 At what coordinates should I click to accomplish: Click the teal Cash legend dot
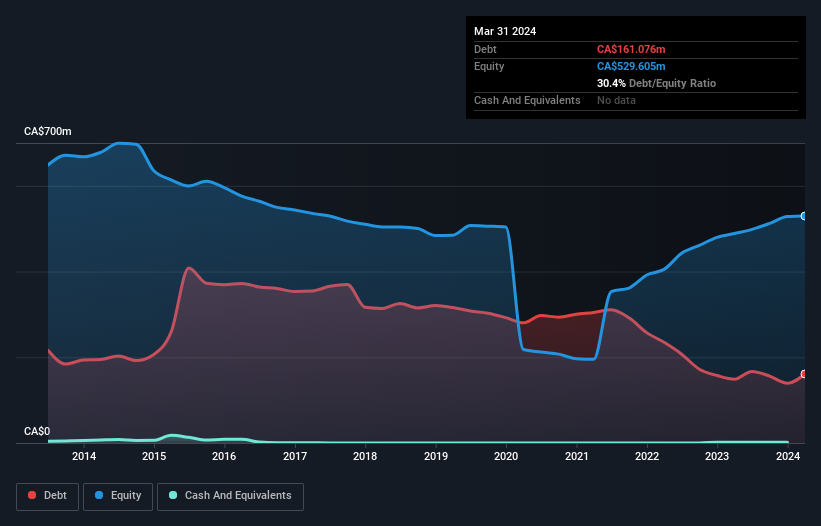click(173, 495)
